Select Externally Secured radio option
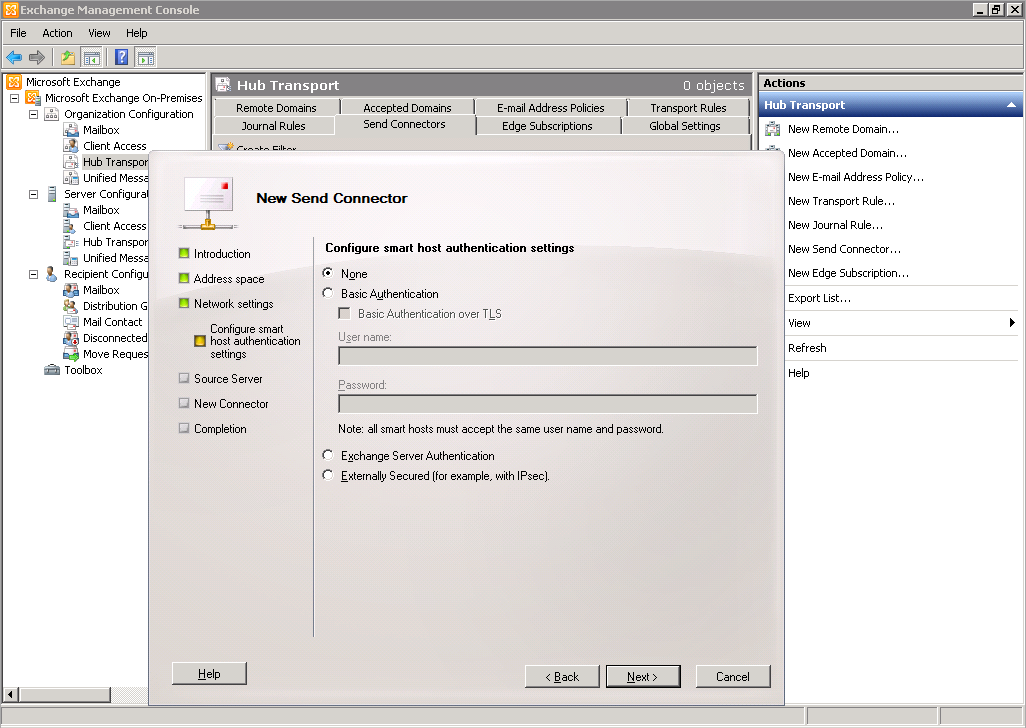Screen dimensions: 1026x728 [328, 476]
